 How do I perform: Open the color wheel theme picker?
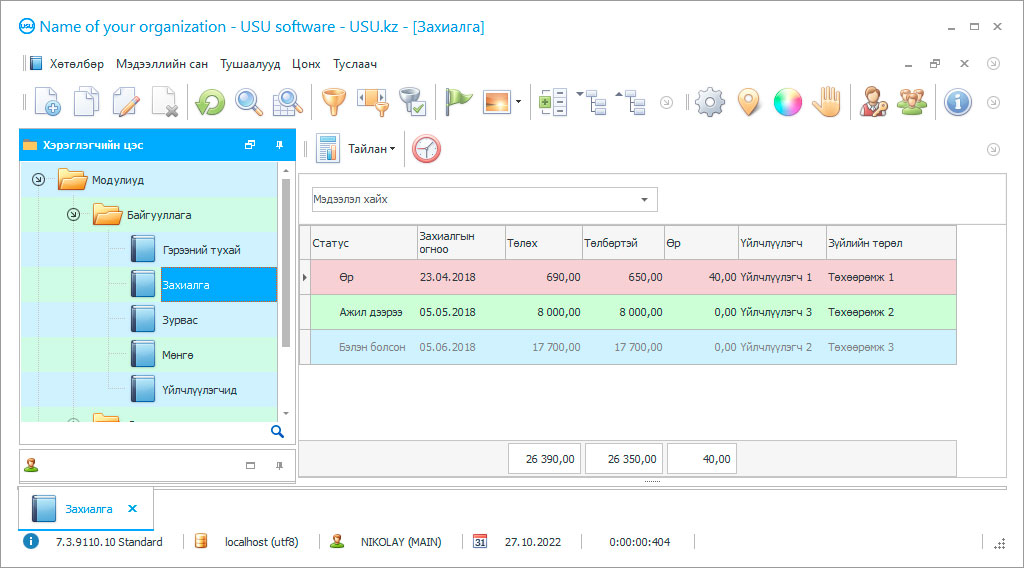click(x=787, y=102)
